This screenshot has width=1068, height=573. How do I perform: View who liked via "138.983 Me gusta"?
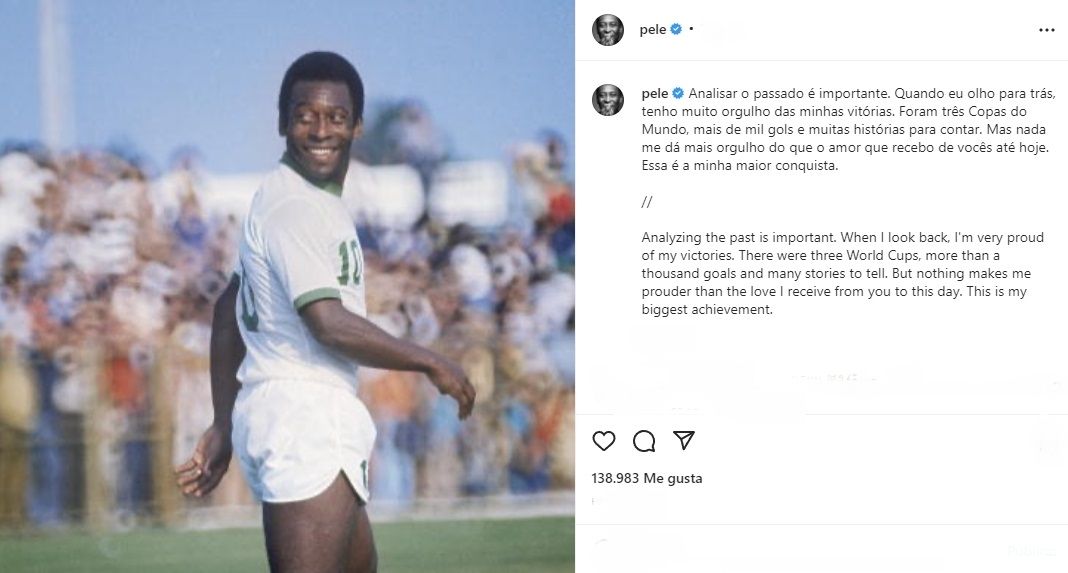click(647, 478)
